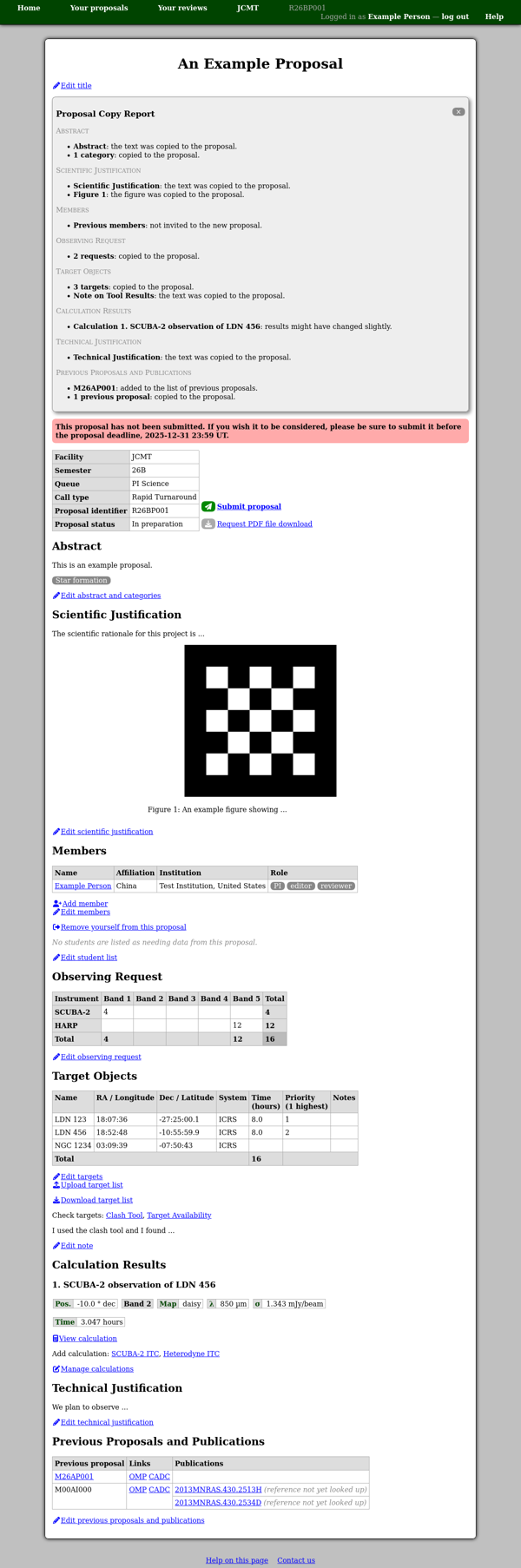The height and width of the screenshot is (1568, 521).
Task: Select JCMT in the navigation bar
Action: [x=247, y=8]
